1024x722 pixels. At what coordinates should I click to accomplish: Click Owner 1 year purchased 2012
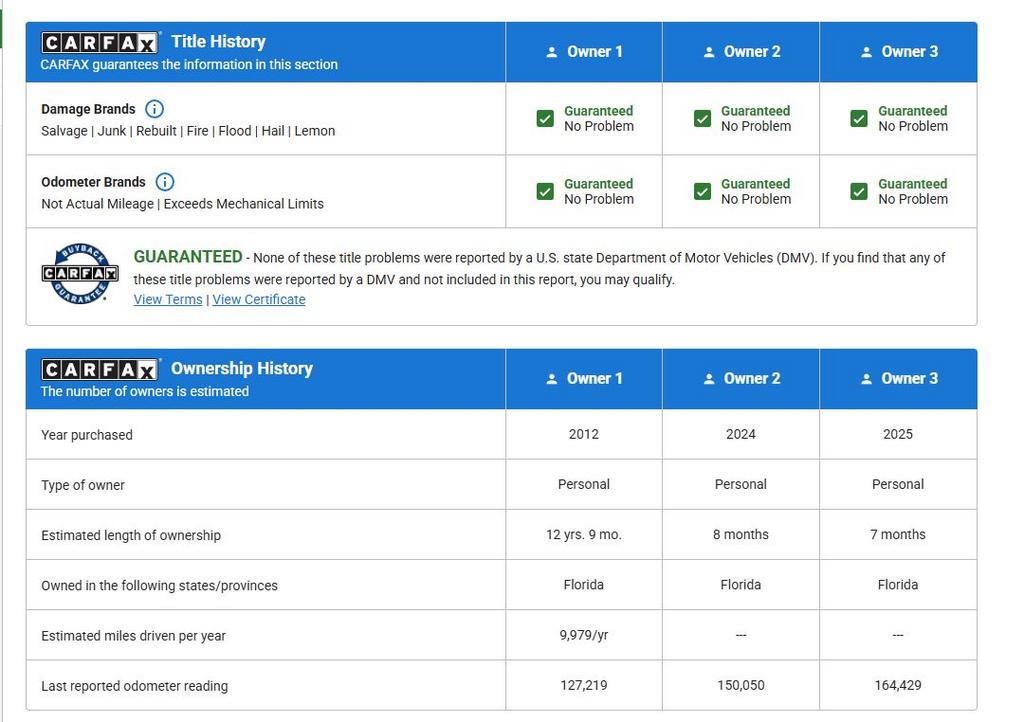(584, 435)
